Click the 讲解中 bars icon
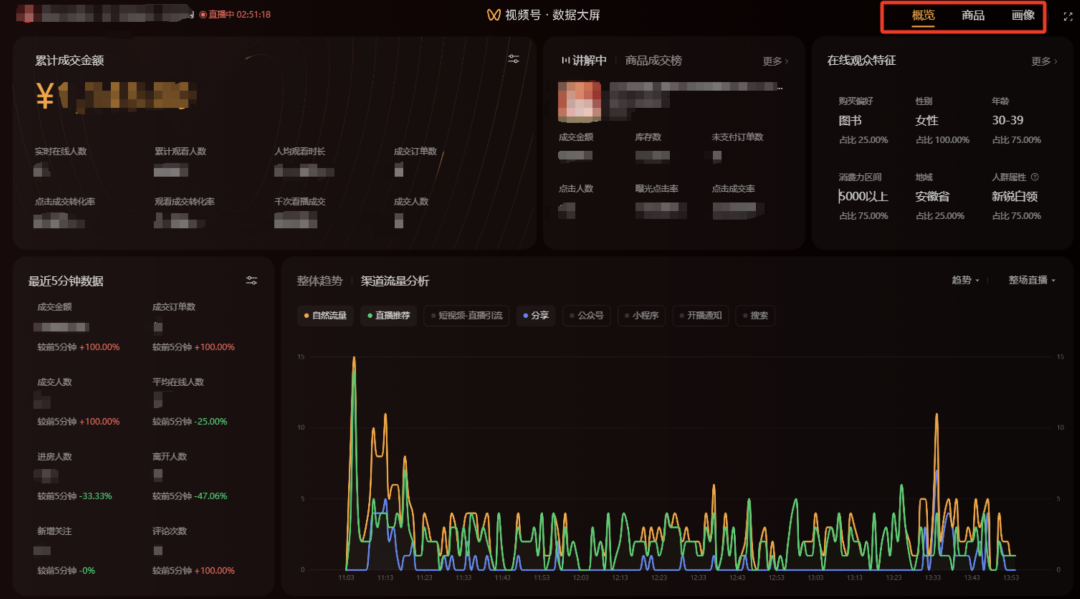This screenshot has width=1080, height=599. point(565,61)
